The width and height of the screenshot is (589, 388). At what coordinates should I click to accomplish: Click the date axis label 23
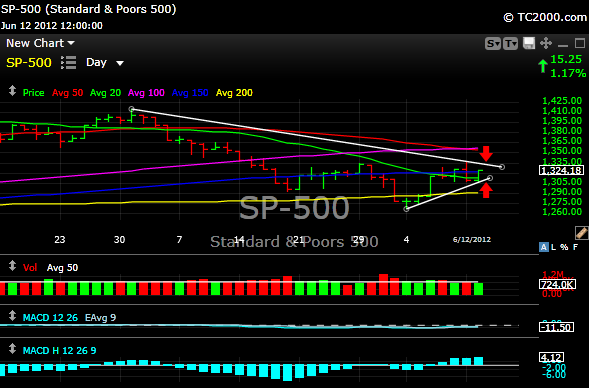(x=60, y=240)
